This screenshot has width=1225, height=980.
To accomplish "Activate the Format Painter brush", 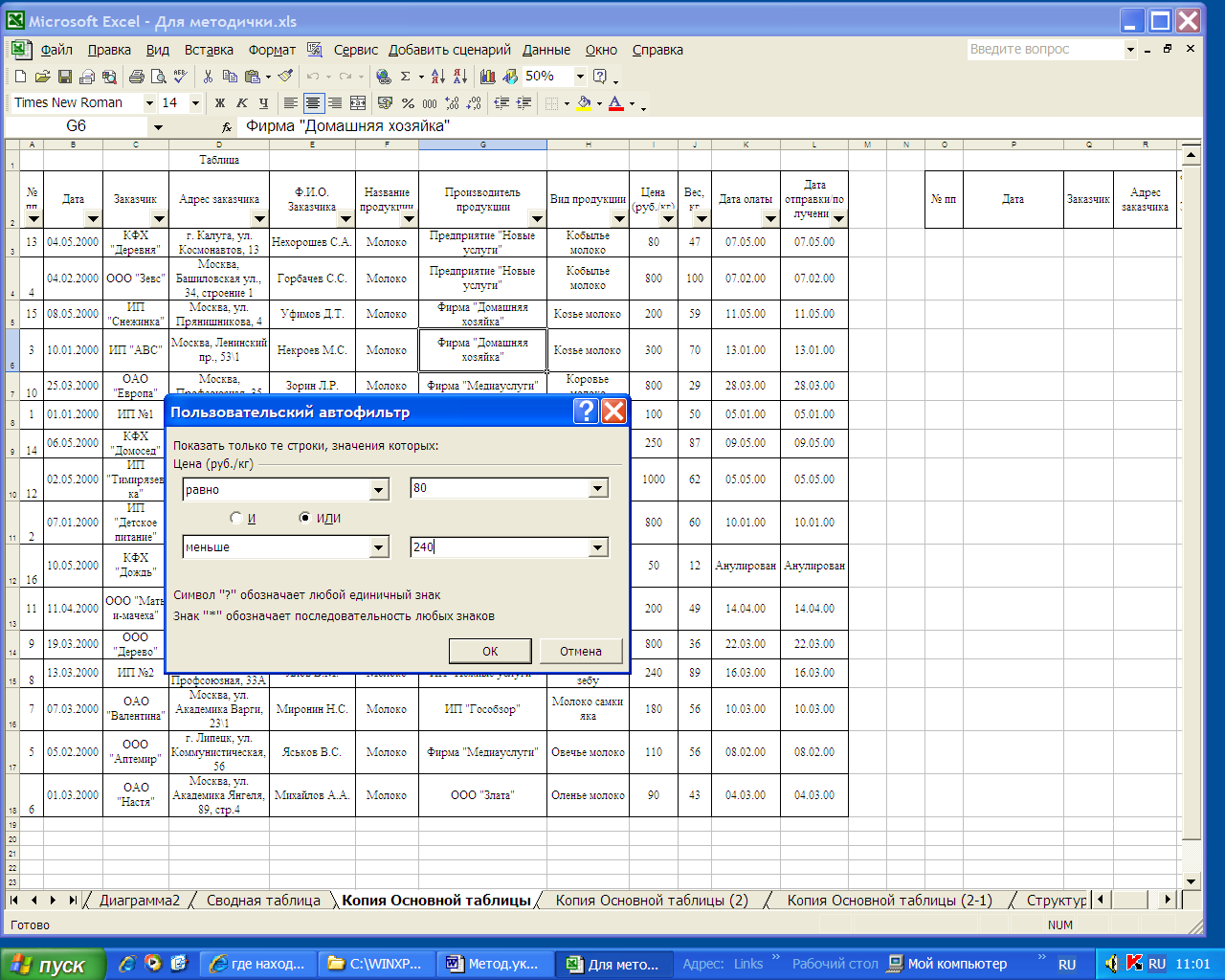I will point(285,77).
